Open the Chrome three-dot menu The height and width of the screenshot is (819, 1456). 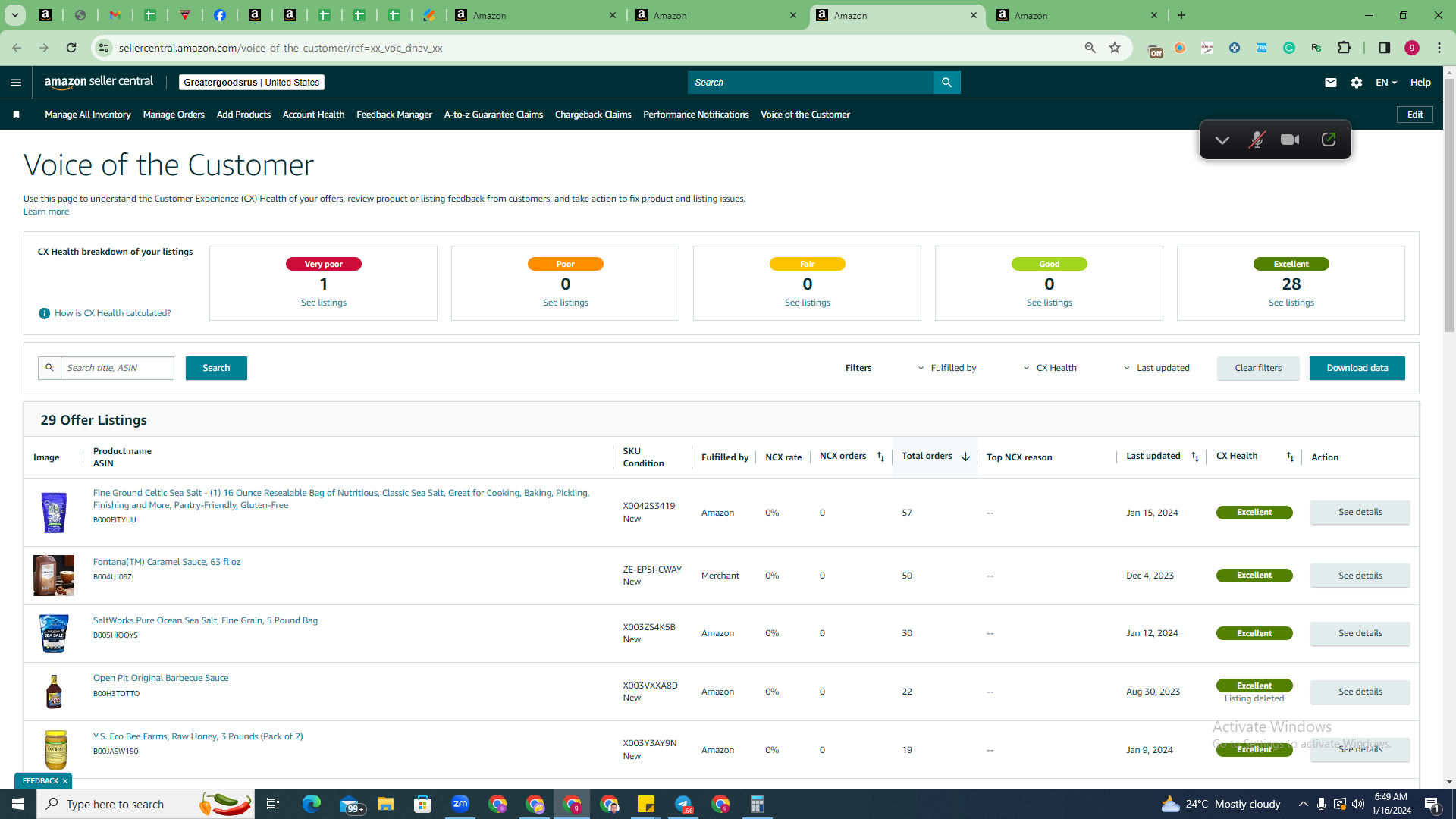(x=1439, y=48)
